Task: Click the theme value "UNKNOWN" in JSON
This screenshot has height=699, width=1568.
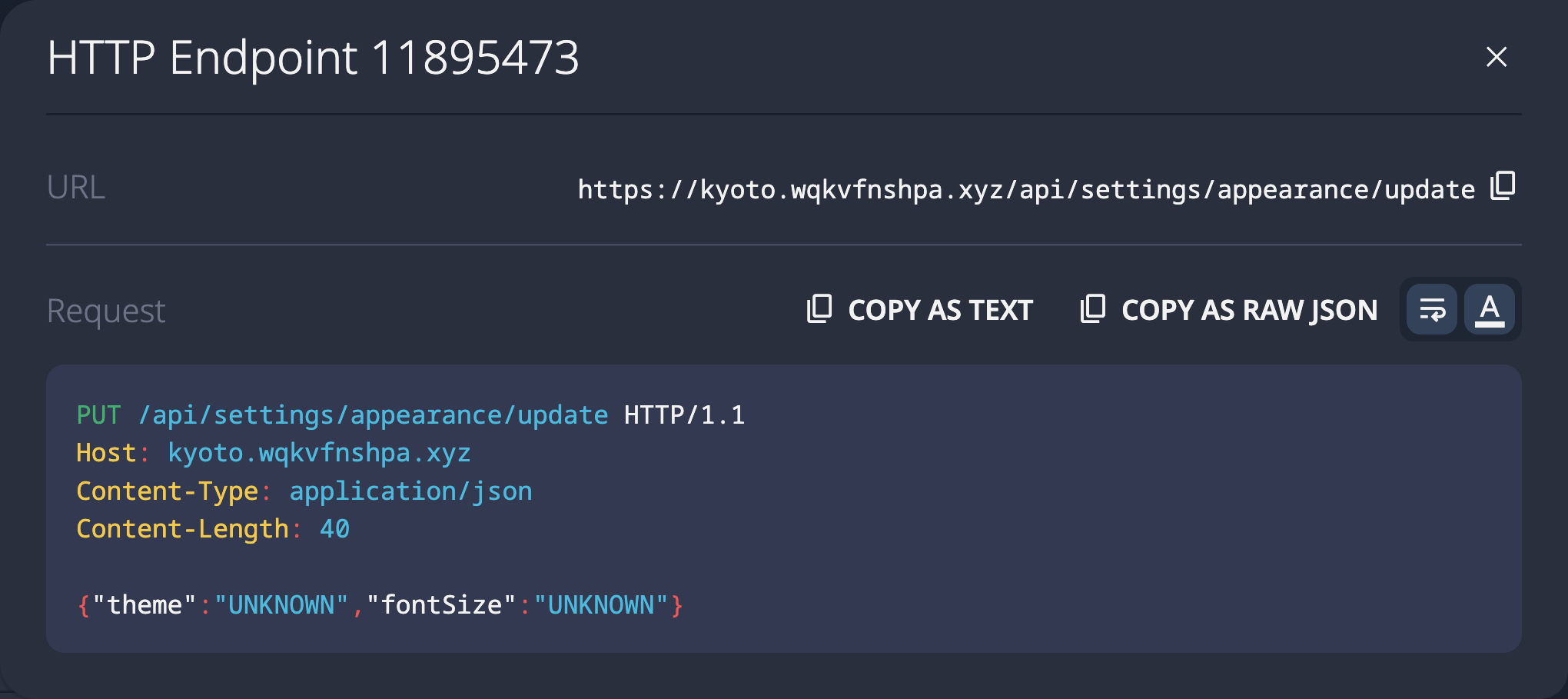Action: [x=281, y=605]
